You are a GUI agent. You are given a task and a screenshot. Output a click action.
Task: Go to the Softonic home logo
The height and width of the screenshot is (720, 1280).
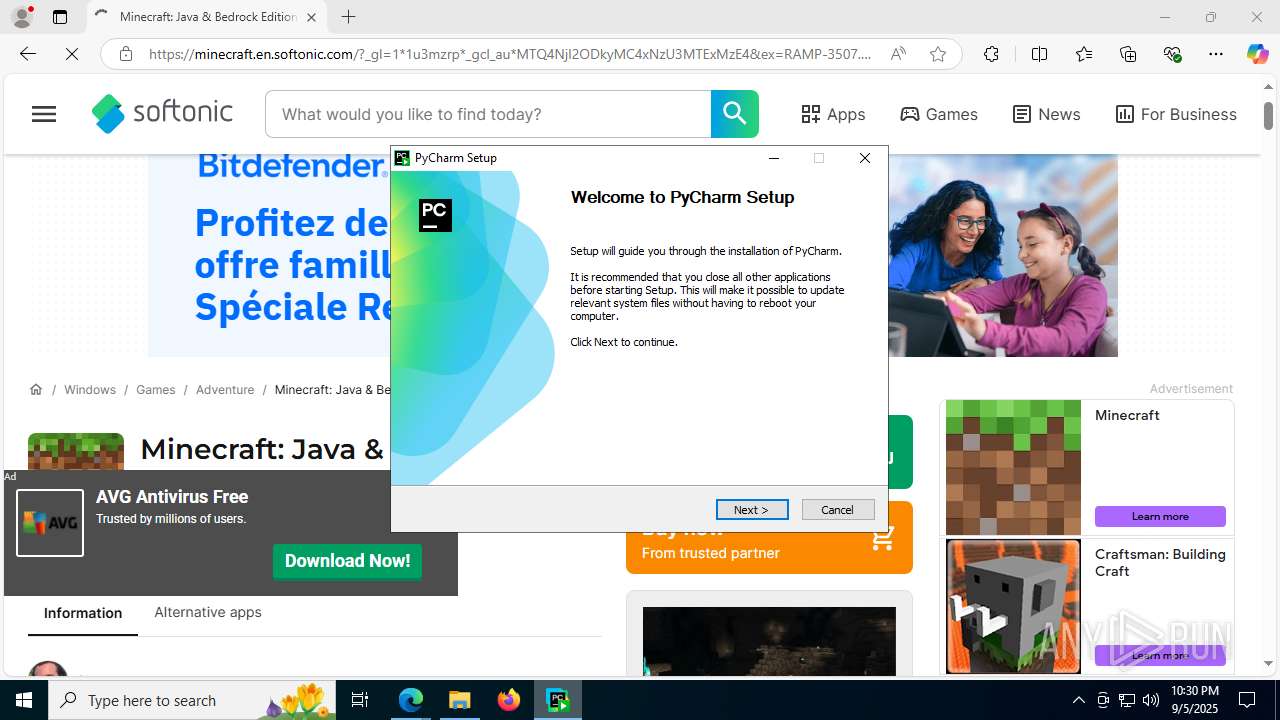(162, 113)
